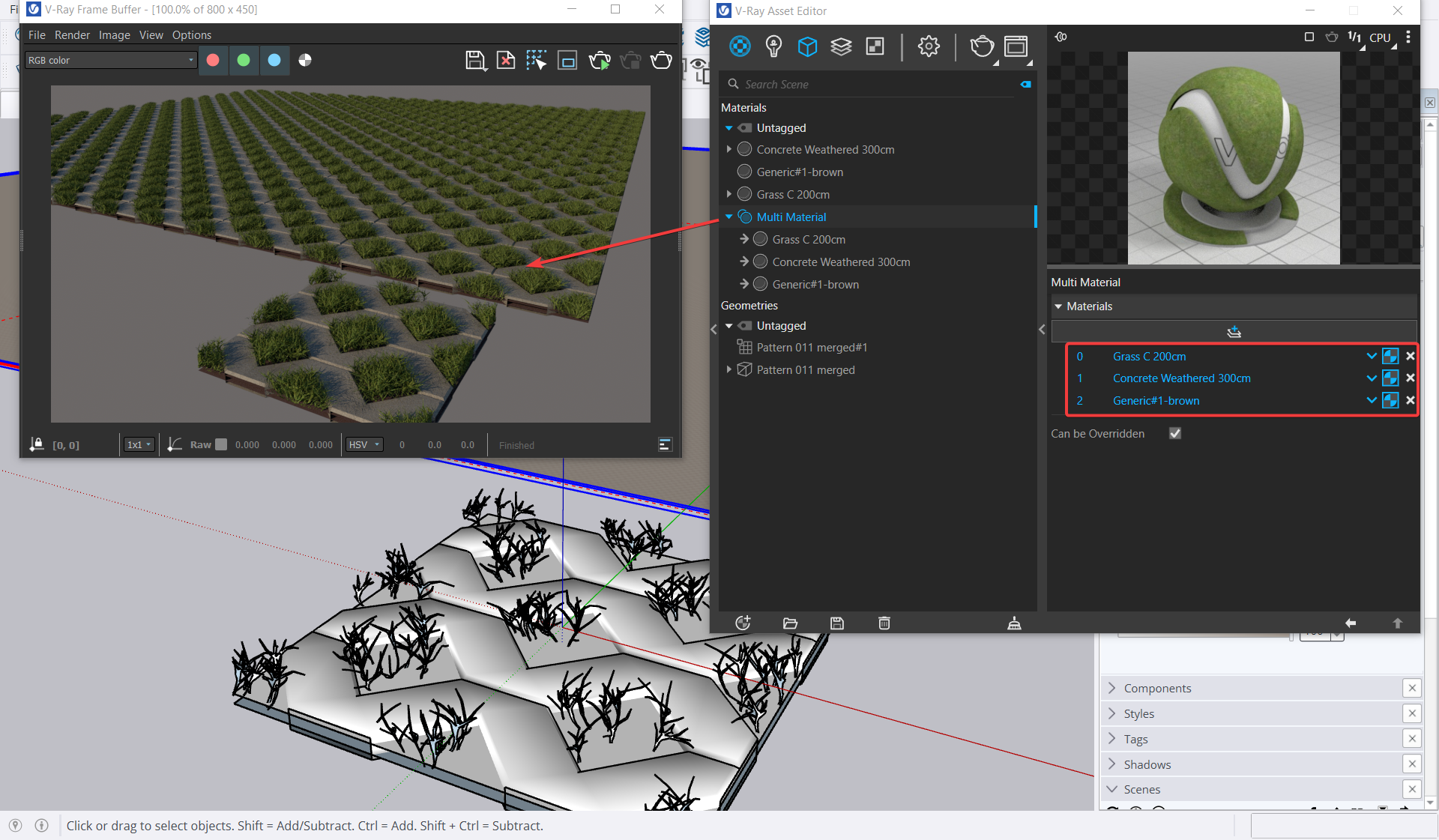Click slot 0 material texture button
1439x840 pixels.
coord(1390,356)
